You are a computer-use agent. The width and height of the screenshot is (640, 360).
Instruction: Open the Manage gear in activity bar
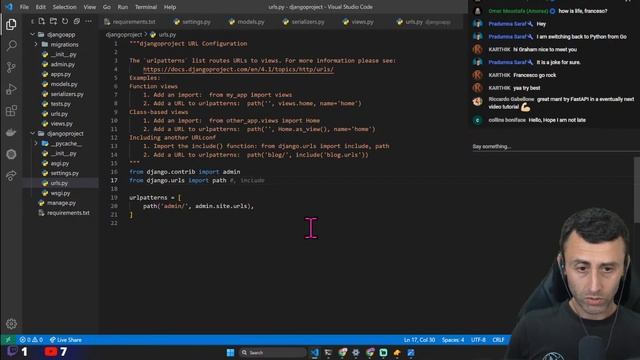[x=11, y=324]
